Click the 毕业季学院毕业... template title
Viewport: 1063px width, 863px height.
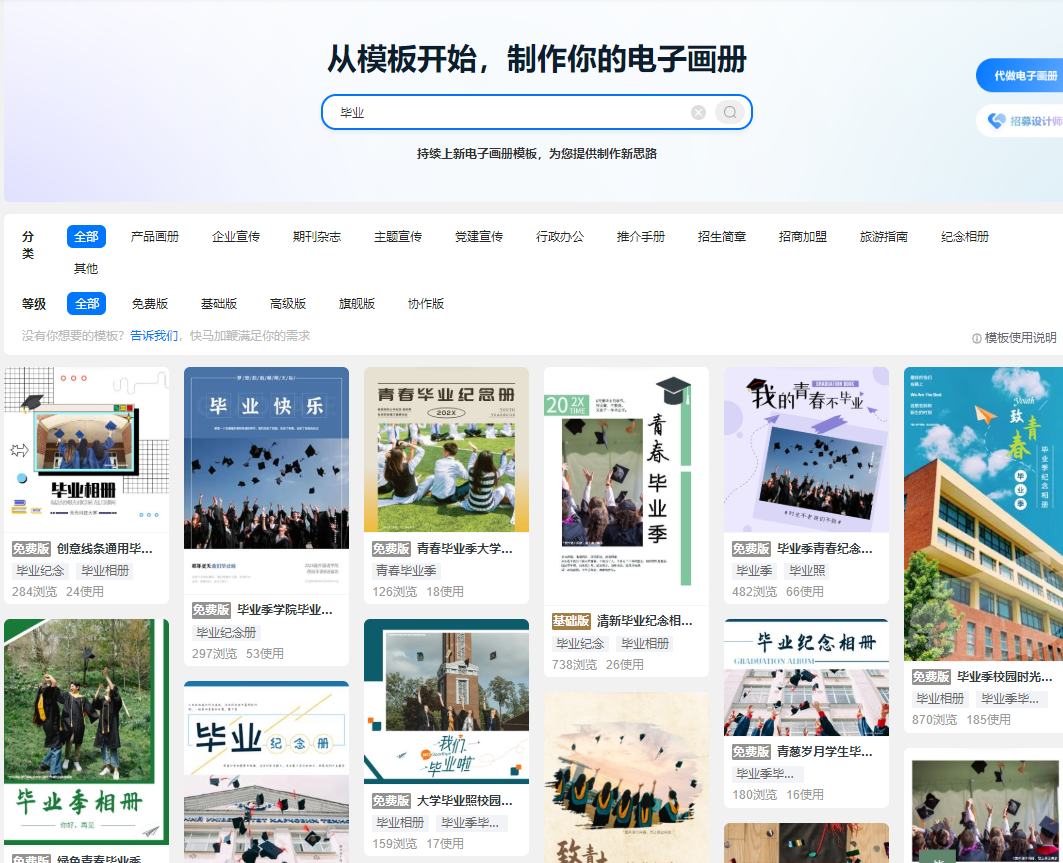[x=285, y=609]
